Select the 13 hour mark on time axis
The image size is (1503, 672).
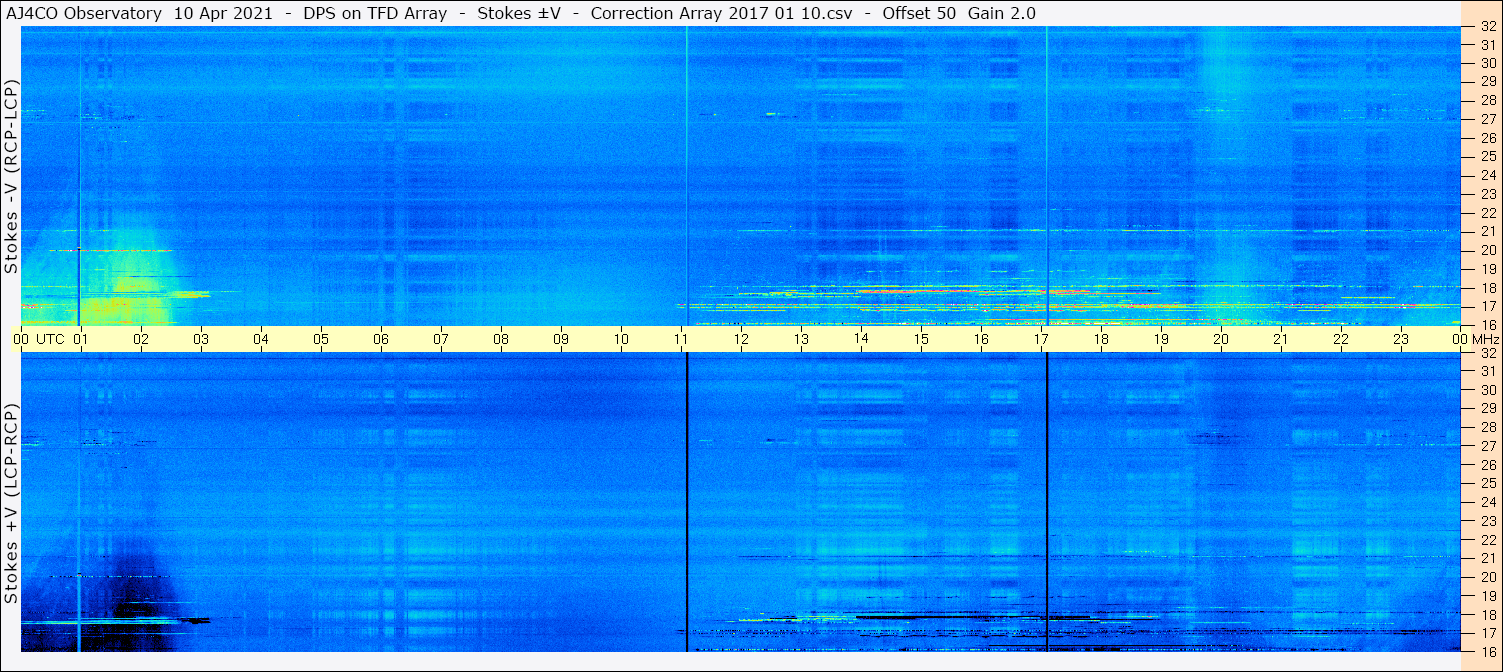coord(801,339)
